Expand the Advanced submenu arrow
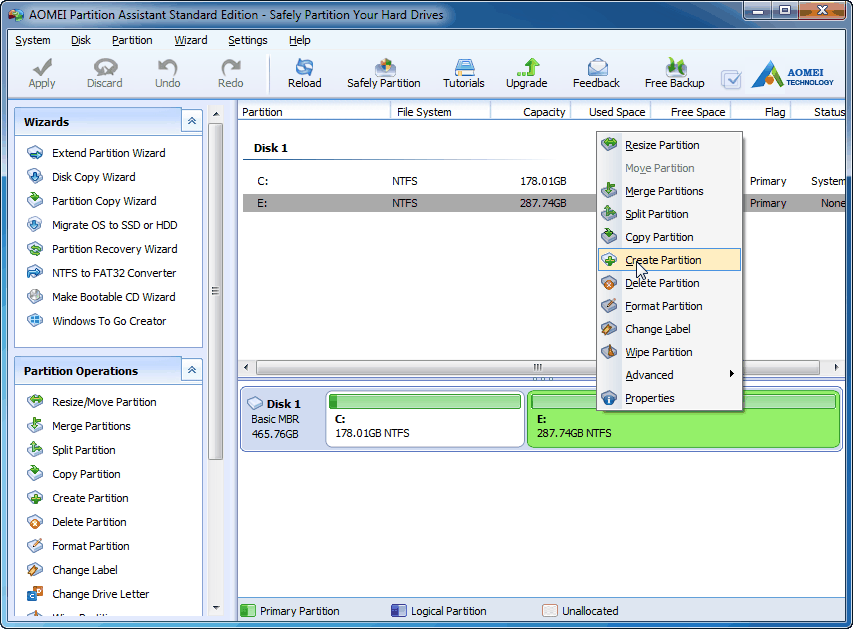The height and width of the screenshot is (629, 853). (732, 373)
